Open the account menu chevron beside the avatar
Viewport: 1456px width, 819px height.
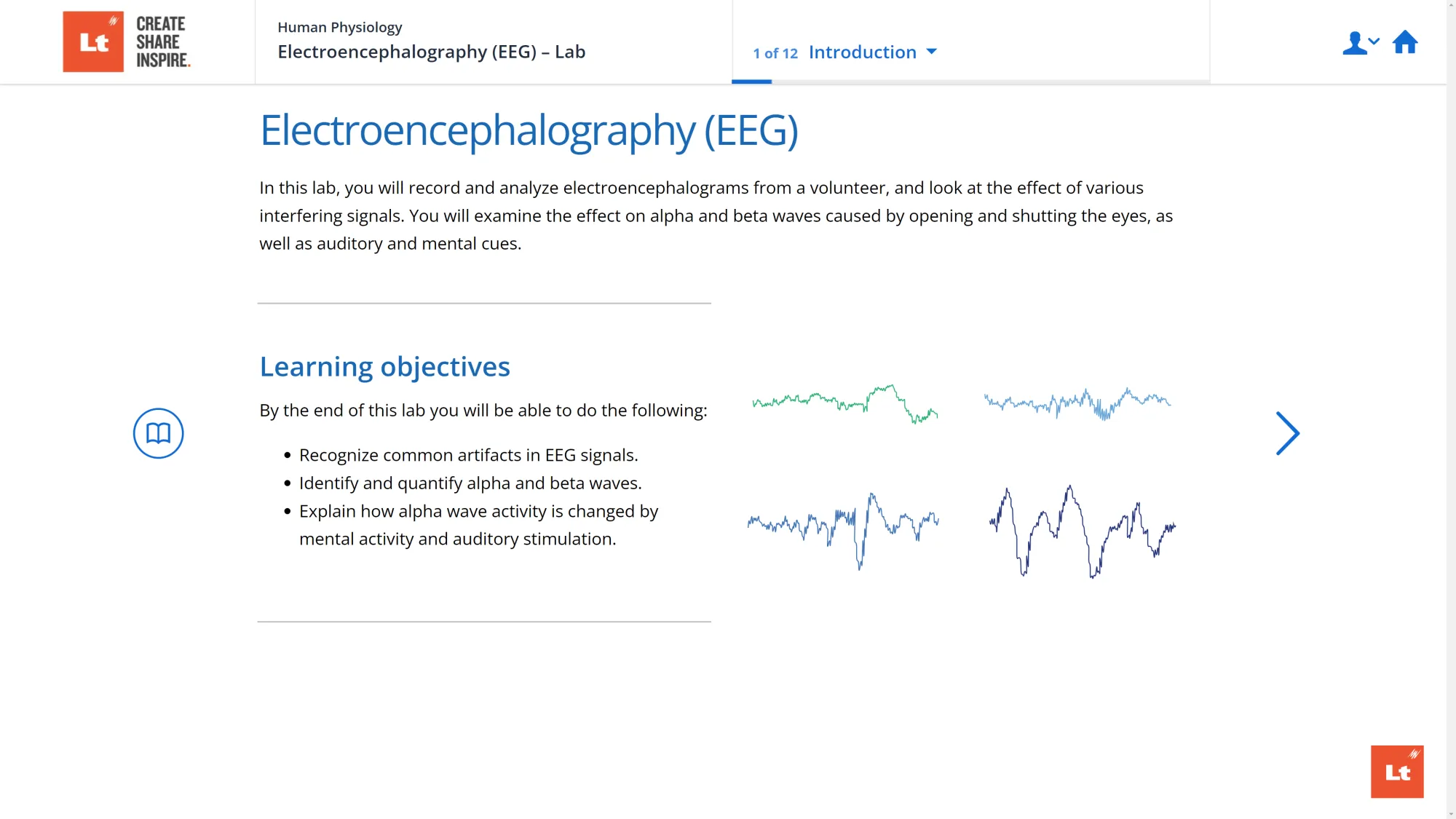pyautogui.click(x=1374, y=41)
